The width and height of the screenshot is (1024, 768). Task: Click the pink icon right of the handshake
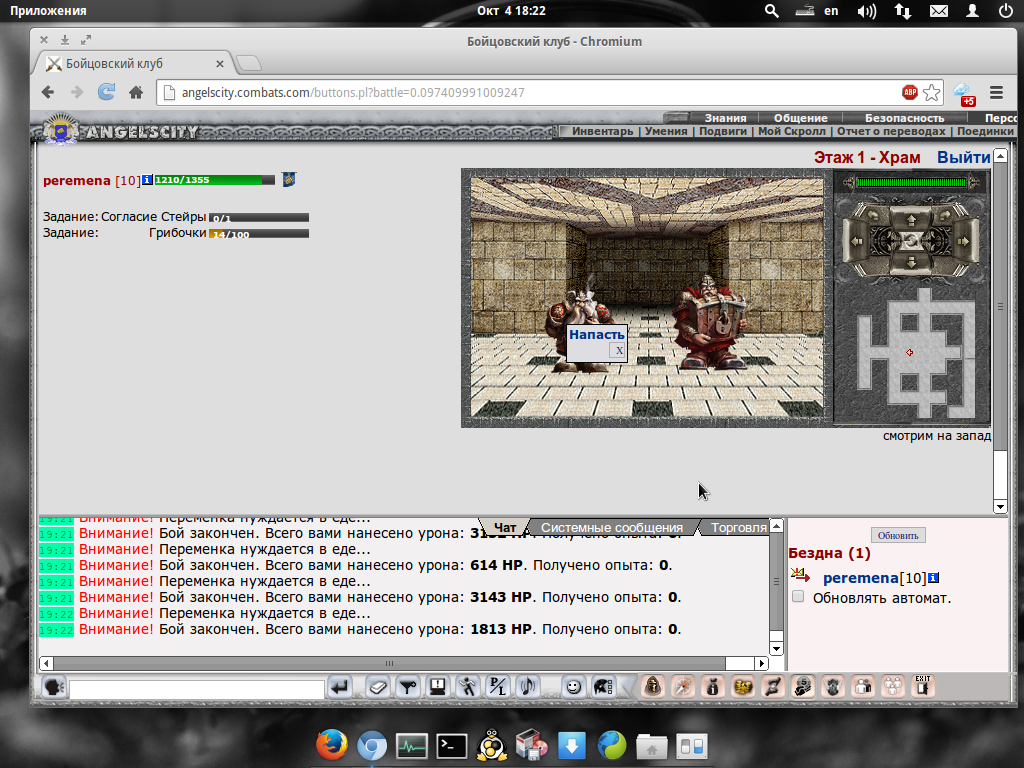(x=773, y=686)
